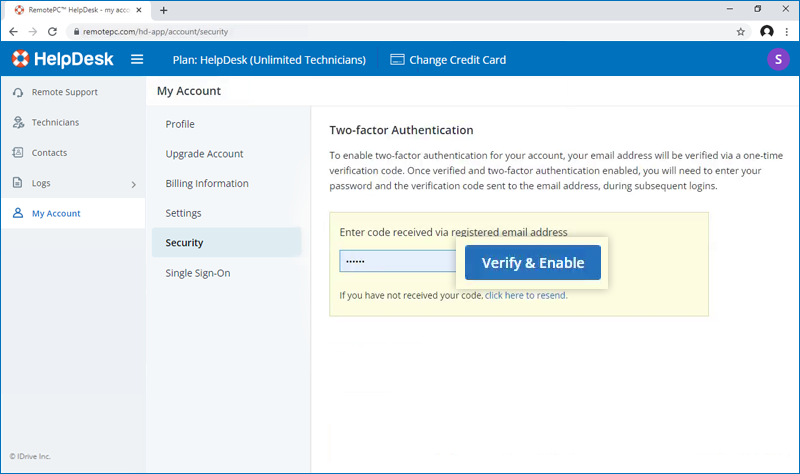The image size is (800, 474).
Task: Click the HelpDesk logo icon
Action: [x=21, y=59]
